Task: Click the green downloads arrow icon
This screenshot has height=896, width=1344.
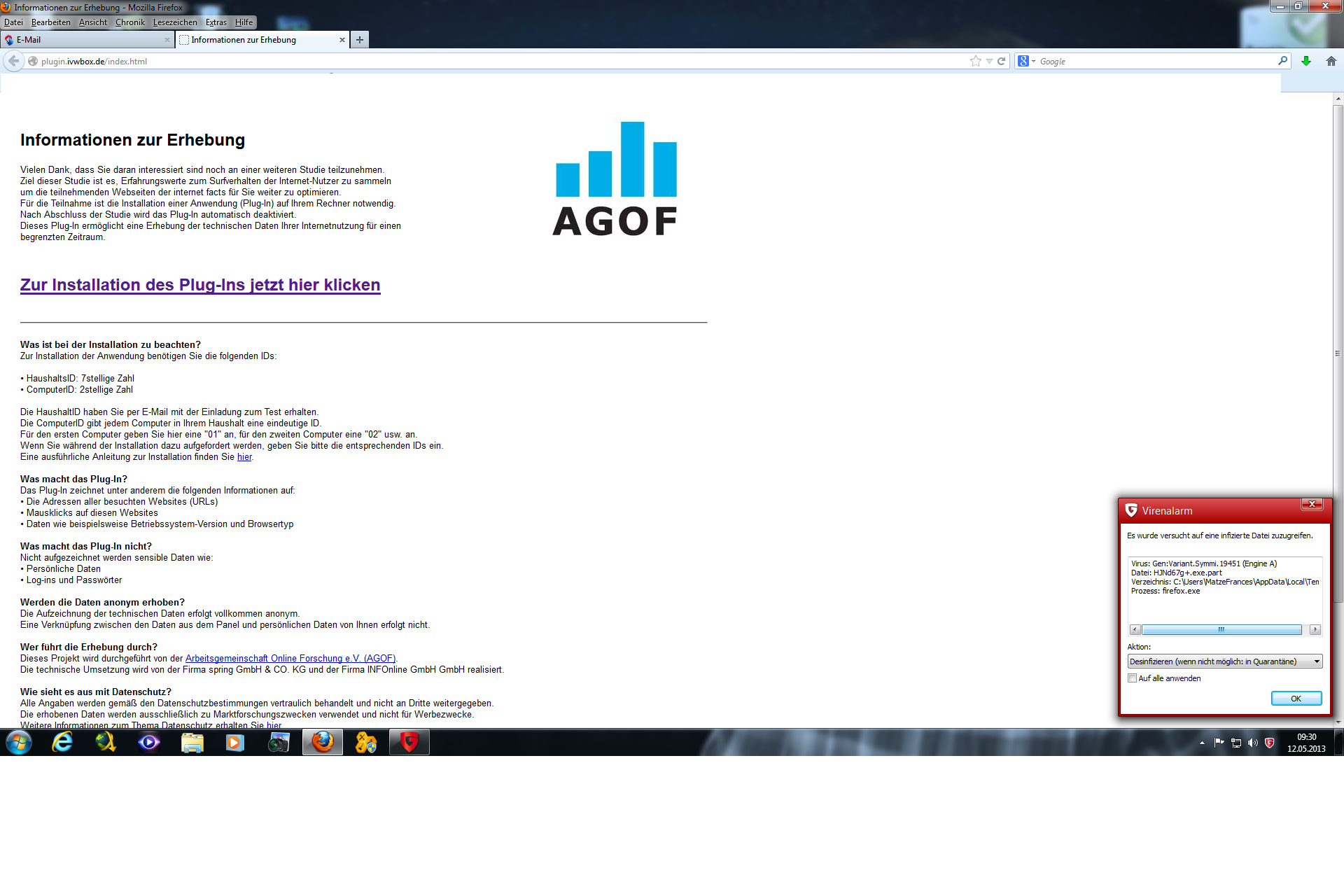Action: [1305, 62]
